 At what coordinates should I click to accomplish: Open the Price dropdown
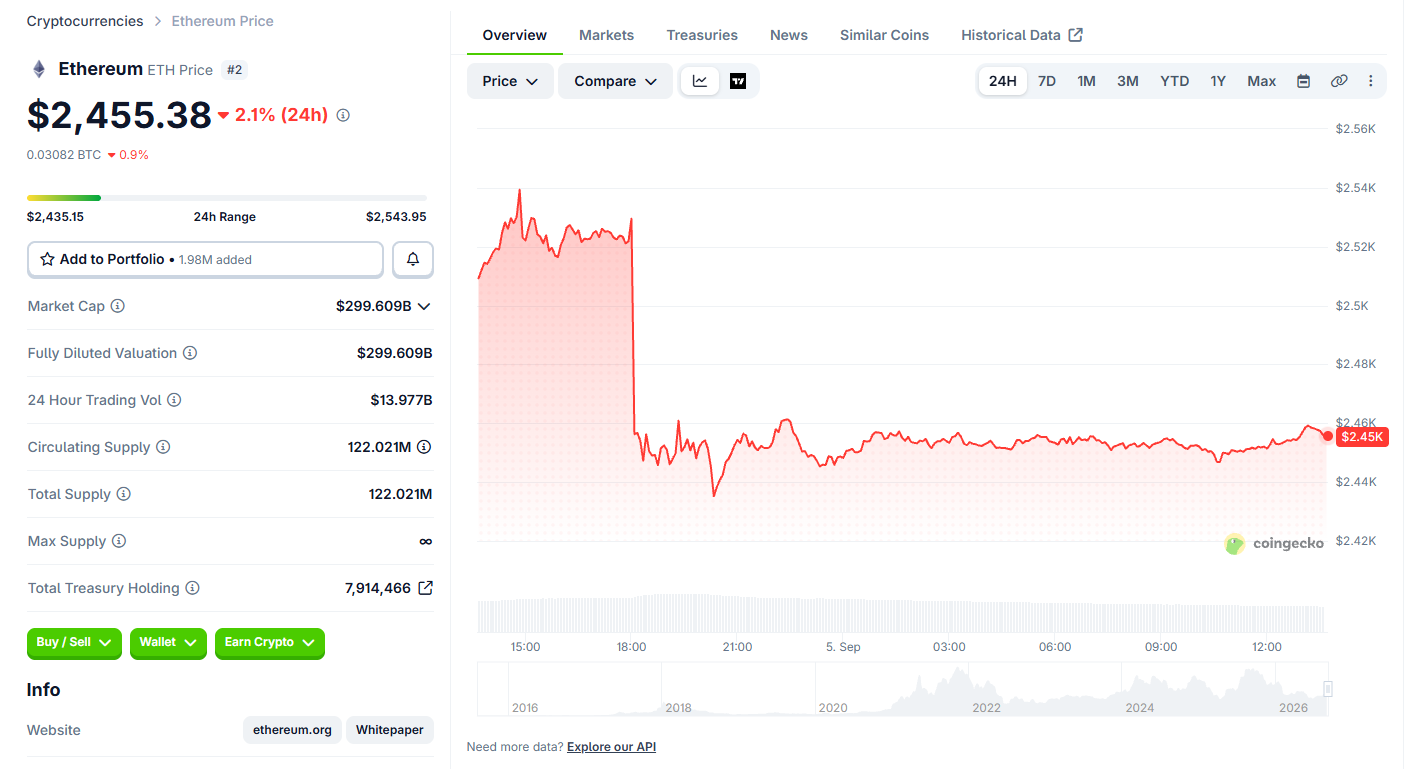(510, 81)
